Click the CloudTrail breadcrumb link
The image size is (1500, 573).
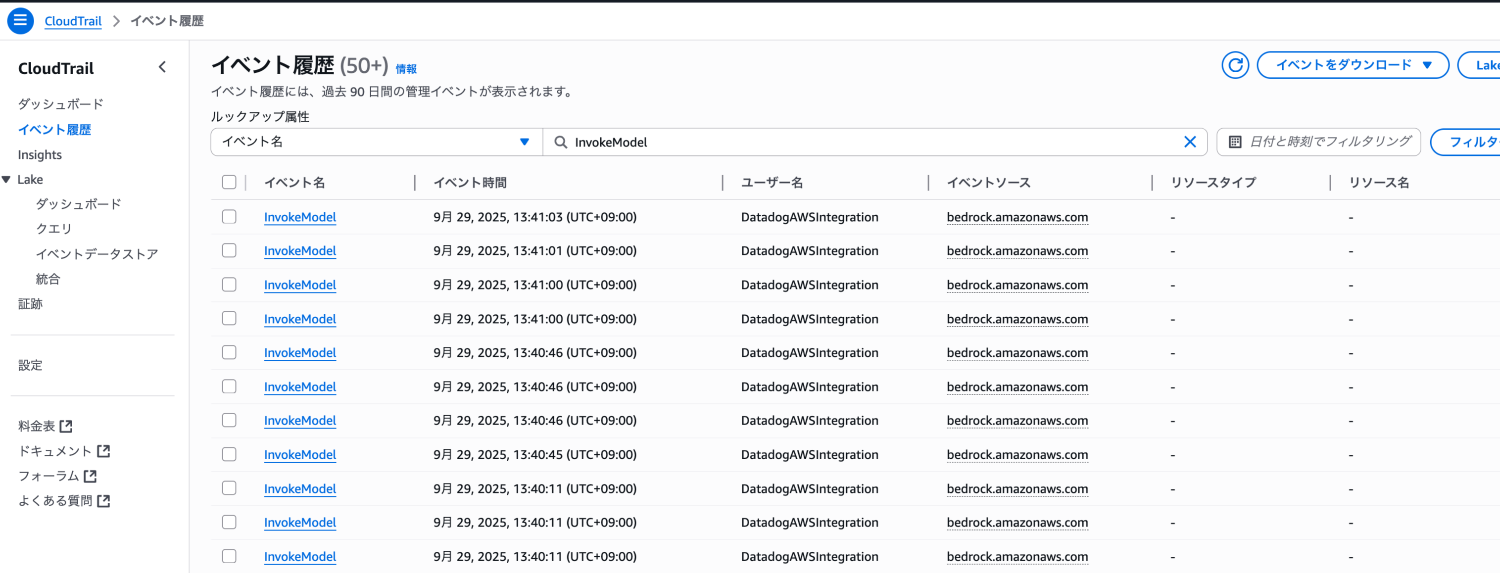(x=73, y=21)
